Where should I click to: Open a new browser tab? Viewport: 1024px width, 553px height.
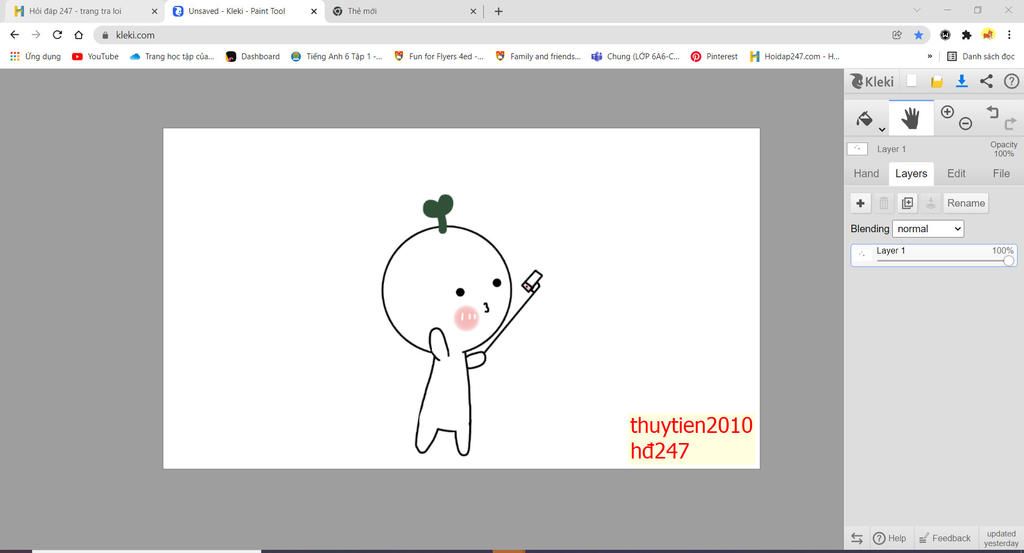[498, 11]
